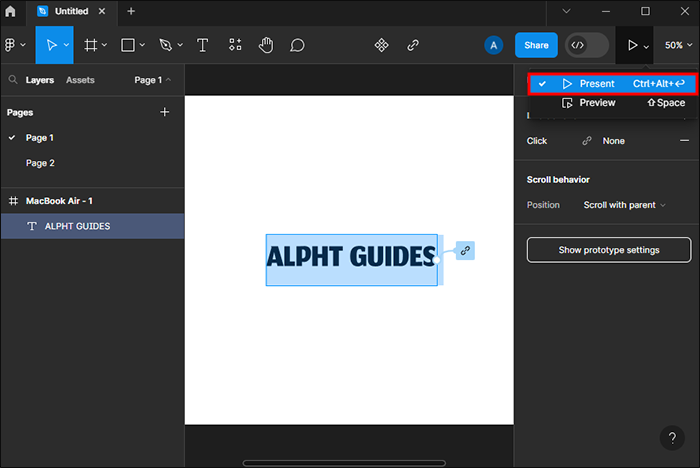Viewport: 700px width, 468px height.
Task: Select the Text tool in toolbar
Action: pyautogui.click(x=203, y=45)
